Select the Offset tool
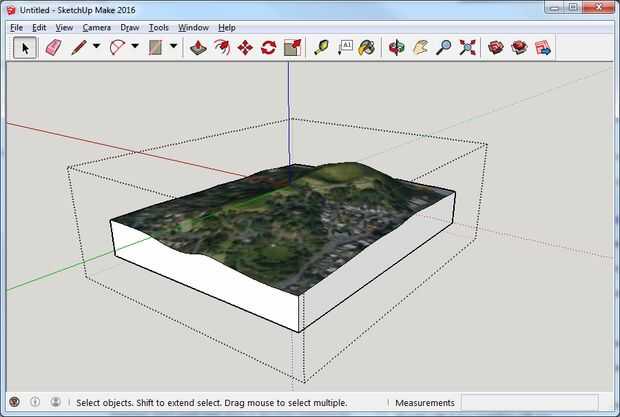Viewport: 620px width, 417px height. click(x=222, y=48)
